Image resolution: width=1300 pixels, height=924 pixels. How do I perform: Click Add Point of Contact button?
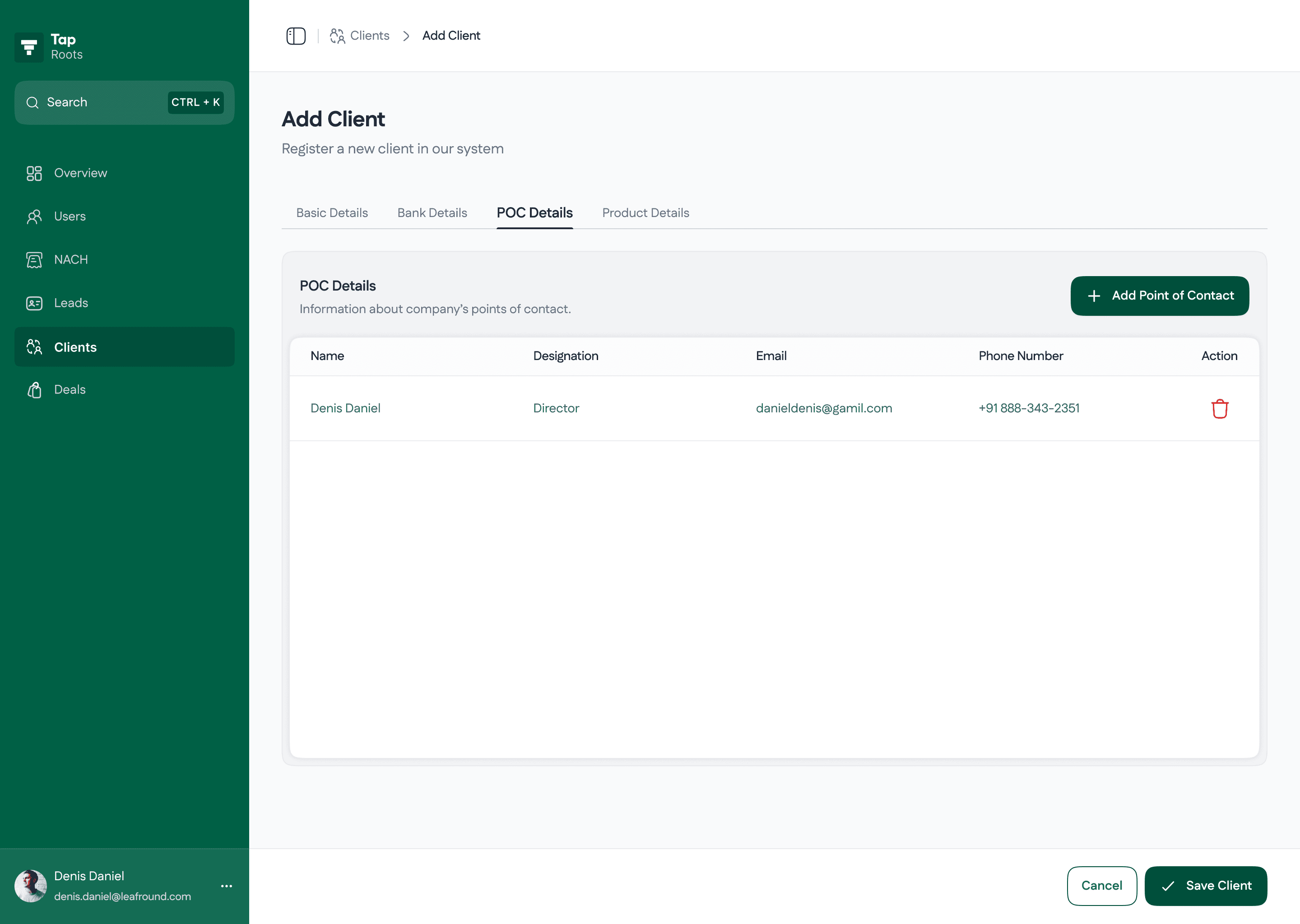click(1160, 296)
